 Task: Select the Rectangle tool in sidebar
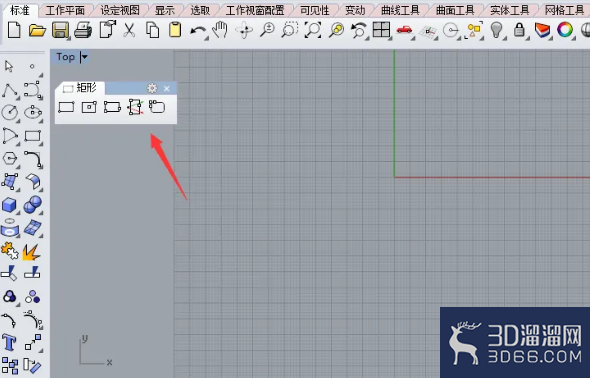33,136
